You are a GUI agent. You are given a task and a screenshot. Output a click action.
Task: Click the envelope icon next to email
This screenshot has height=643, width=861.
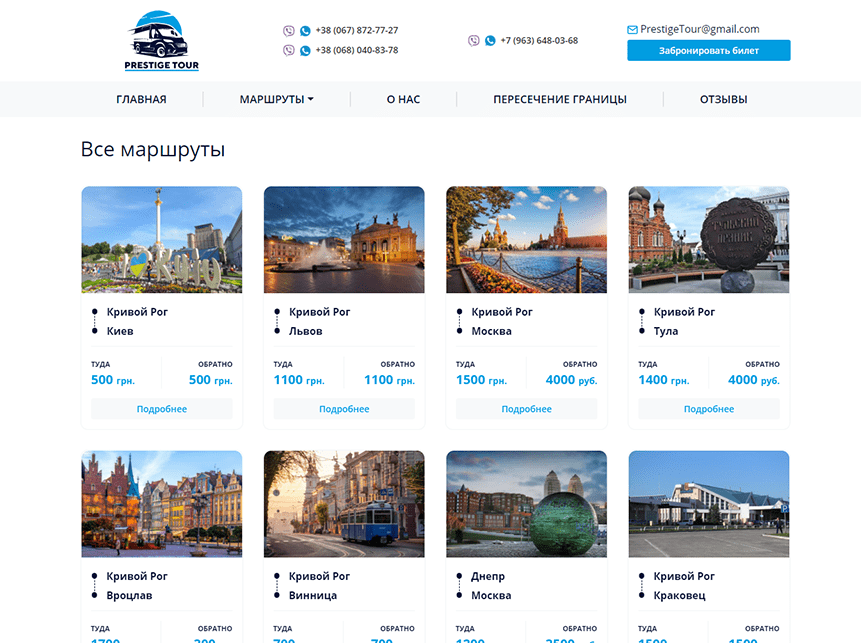tap(632, 30)
